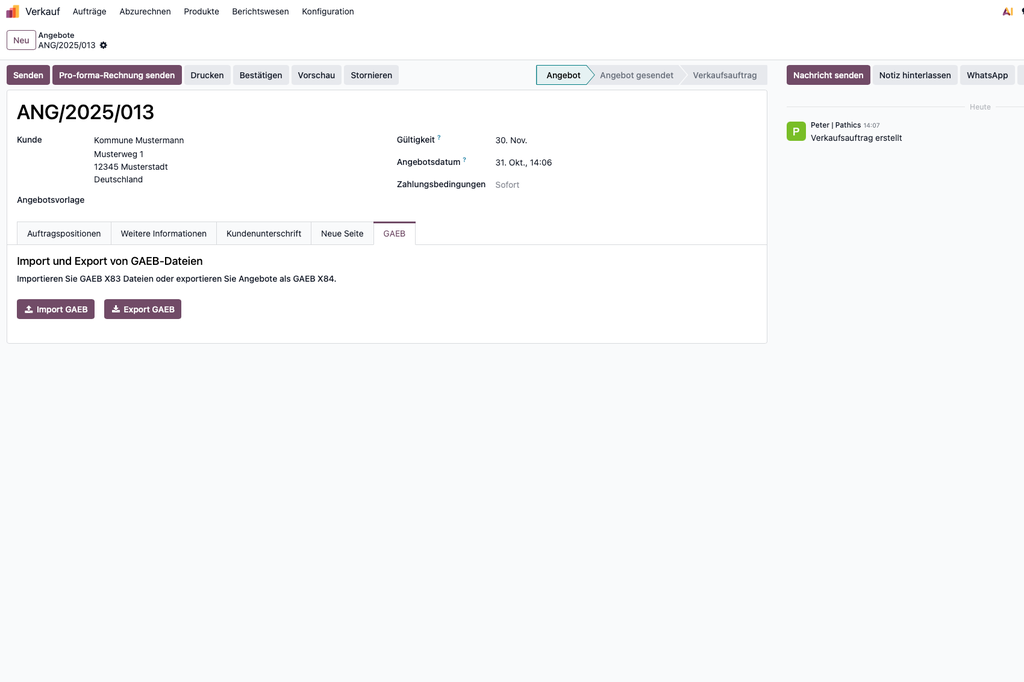Click the Angebote breadcrumb link
Screen dimensions: 1024x682
[56, 35]
